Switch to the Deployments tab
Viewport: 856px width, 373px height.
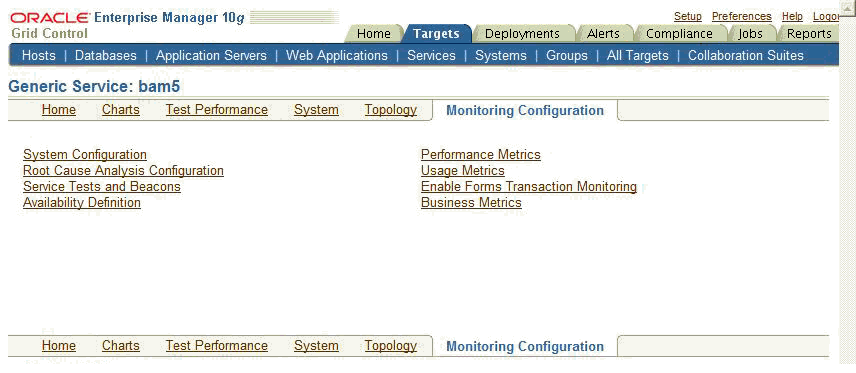pyautogui.click(x=522, y=34)
